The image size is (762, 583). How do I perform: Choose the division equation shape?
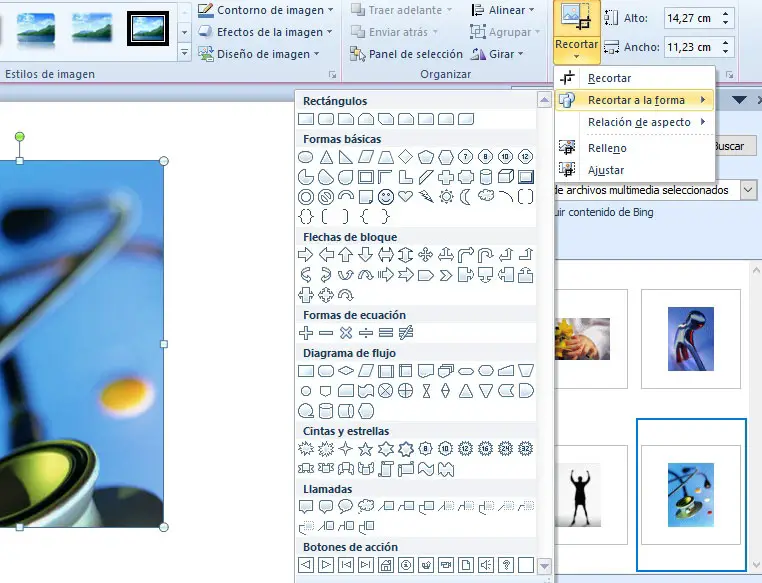(365, 333)
